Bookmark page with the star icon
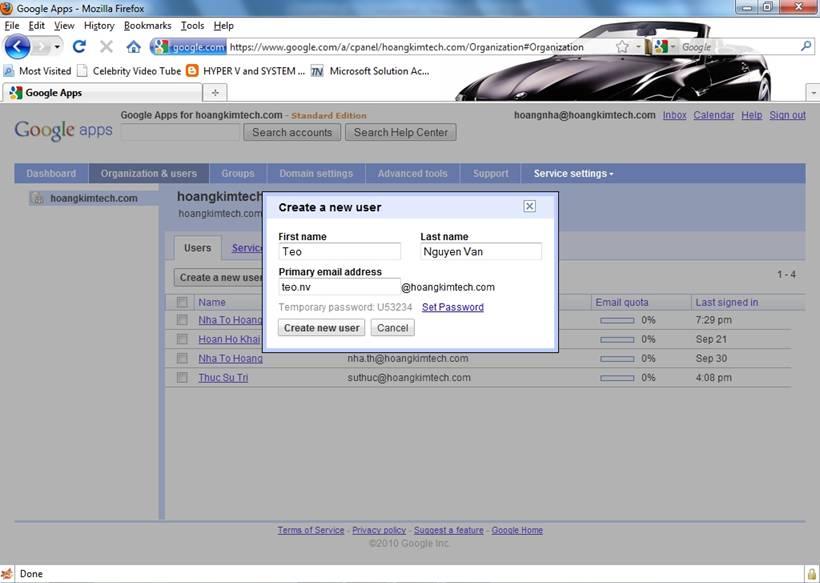The height and width of the screenshot is (583, 820). point(622,47)
